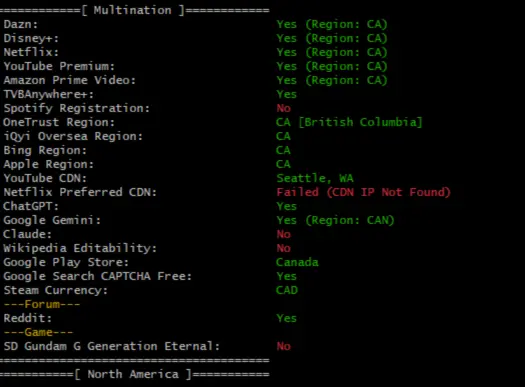Click the Google Gemini CAN region result
The height and width of the screenshot is (387, 525).
point(335,220)
